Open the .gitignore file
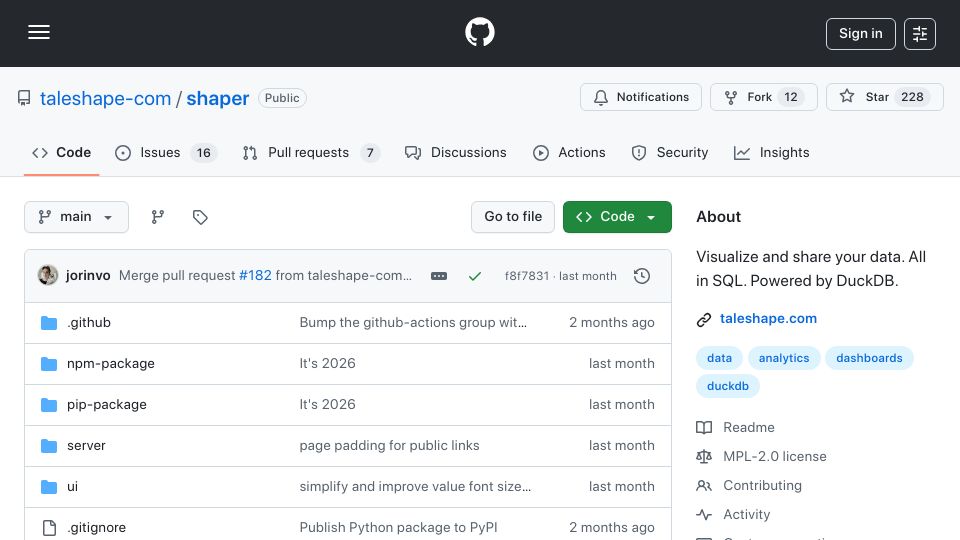Viewport: 960px width, 540px height. coord(96,528)
